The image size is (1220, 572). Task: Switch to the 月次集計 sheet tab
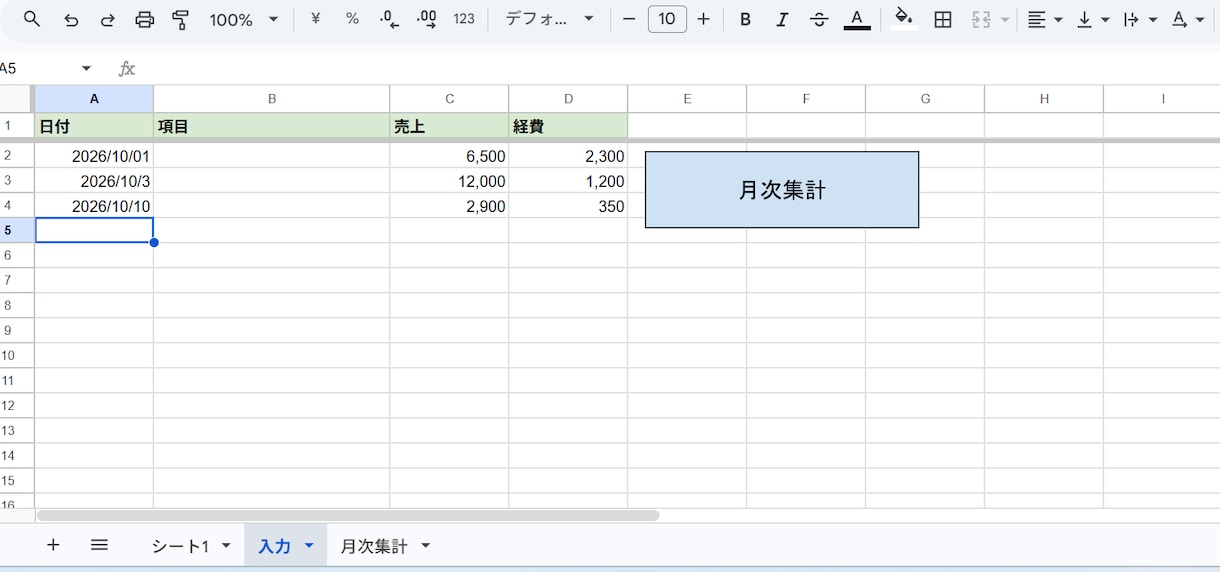click(x=374, y=546)
